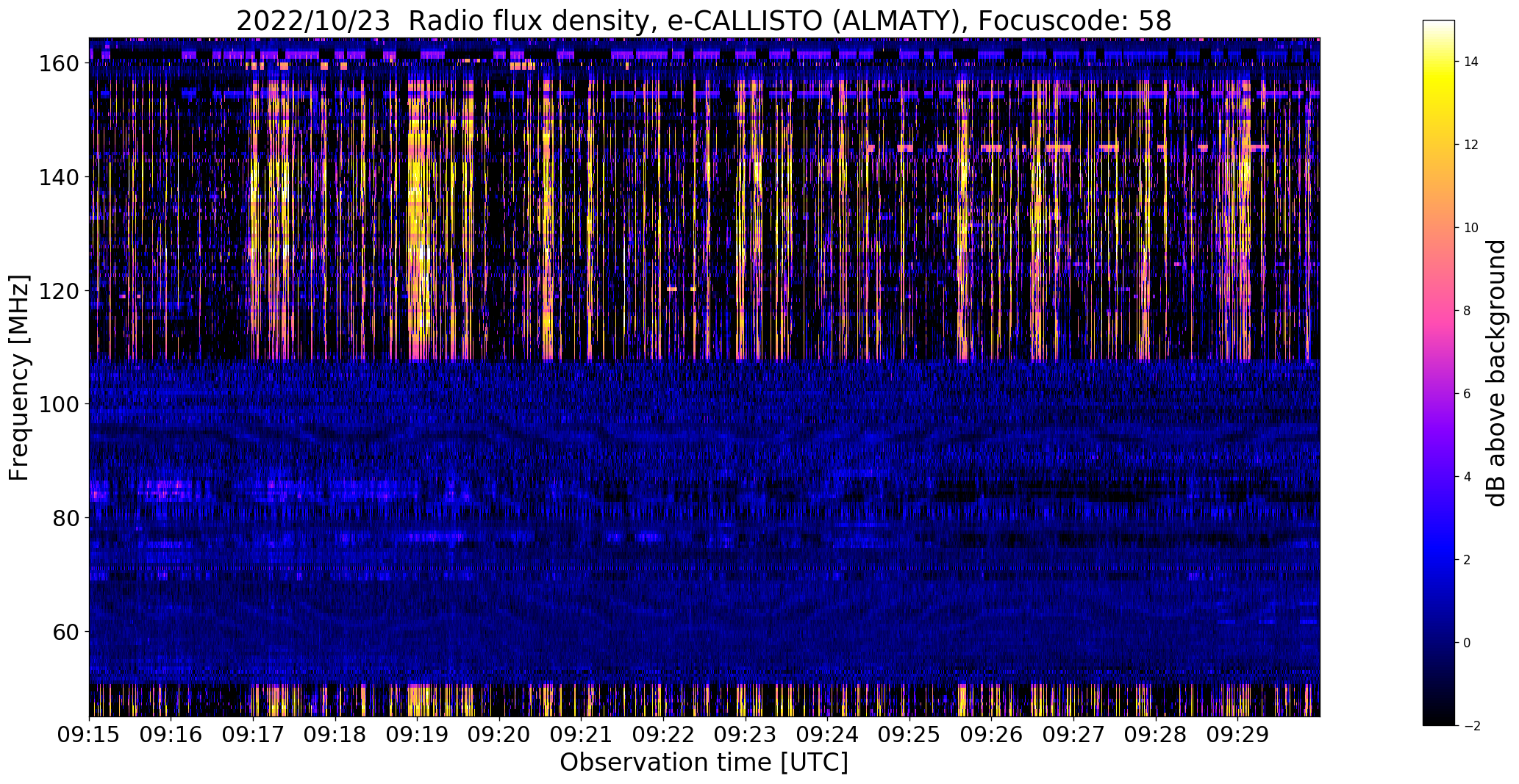Click the 100 frequency tick label
The width and height of the screenshot is (1519, 784).
click(58, 404)
